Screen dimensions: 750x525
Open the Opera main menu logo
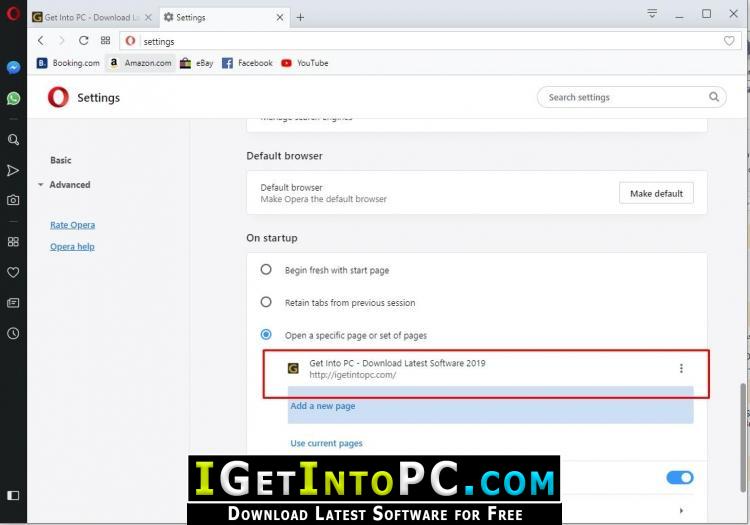tap(13, 13)
